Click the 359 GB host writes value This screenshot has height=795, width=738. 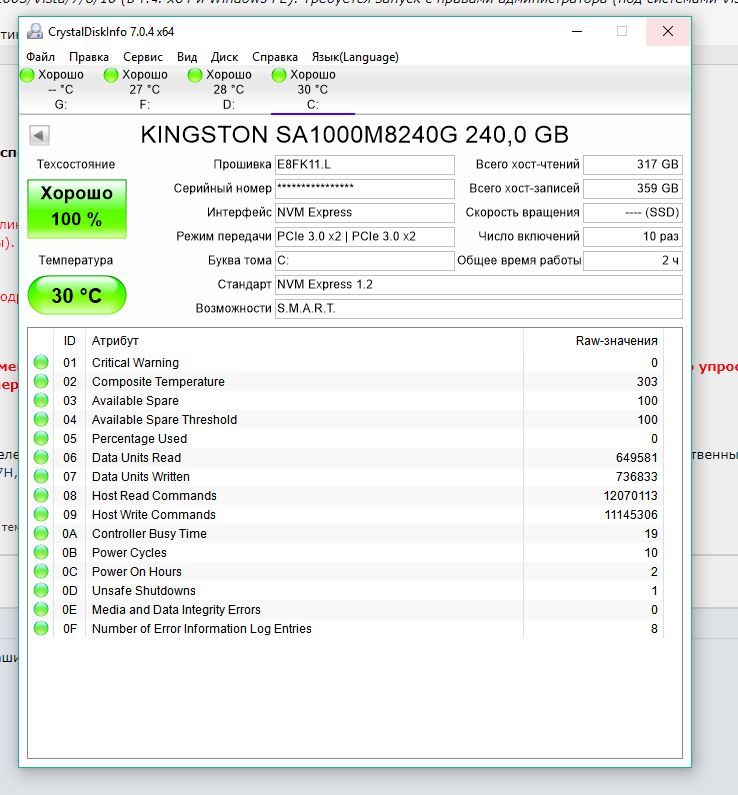633,189
